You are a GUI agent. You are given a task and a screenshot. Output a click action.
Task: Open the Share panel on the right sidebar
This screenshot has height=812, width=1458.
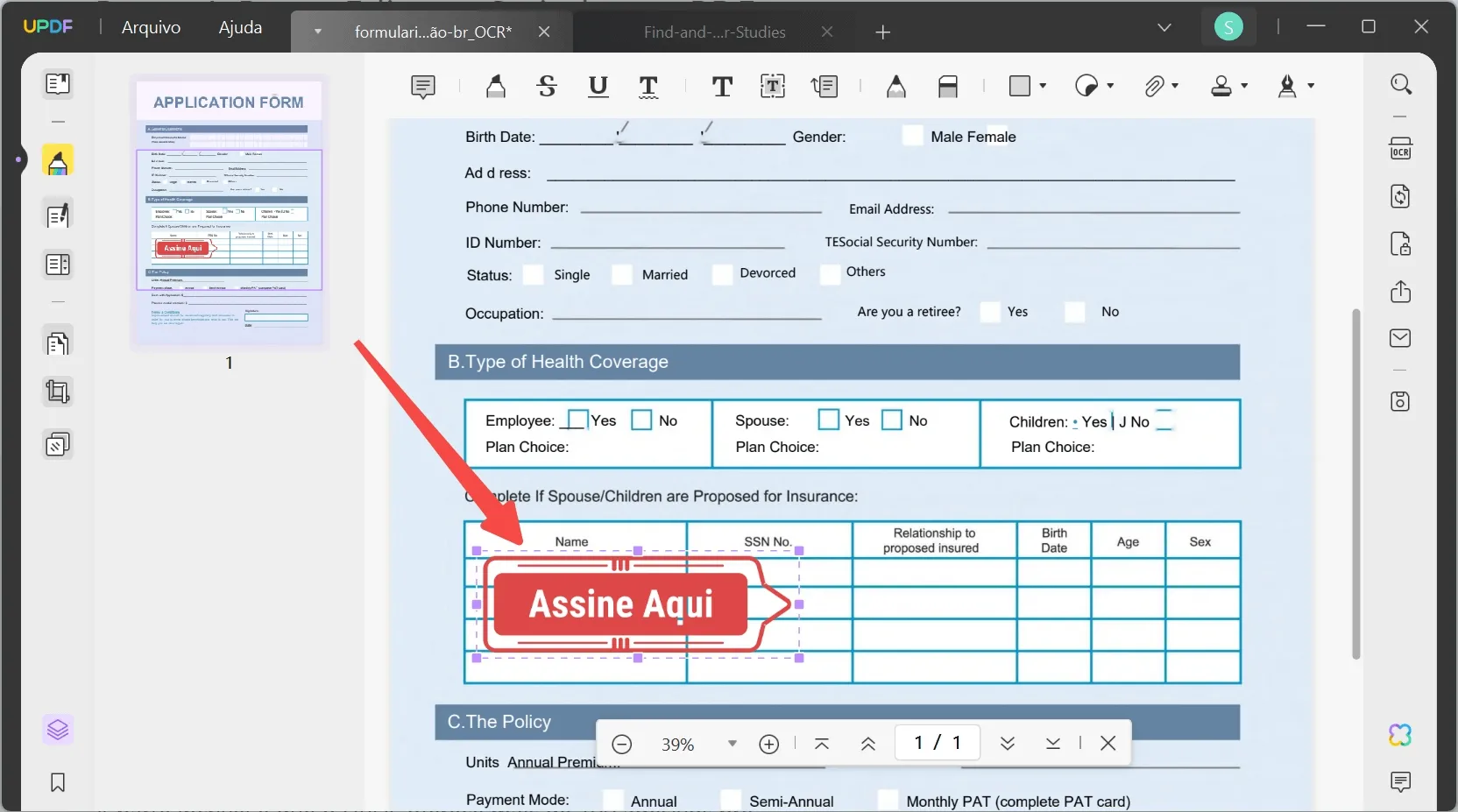pos(1400,292)
